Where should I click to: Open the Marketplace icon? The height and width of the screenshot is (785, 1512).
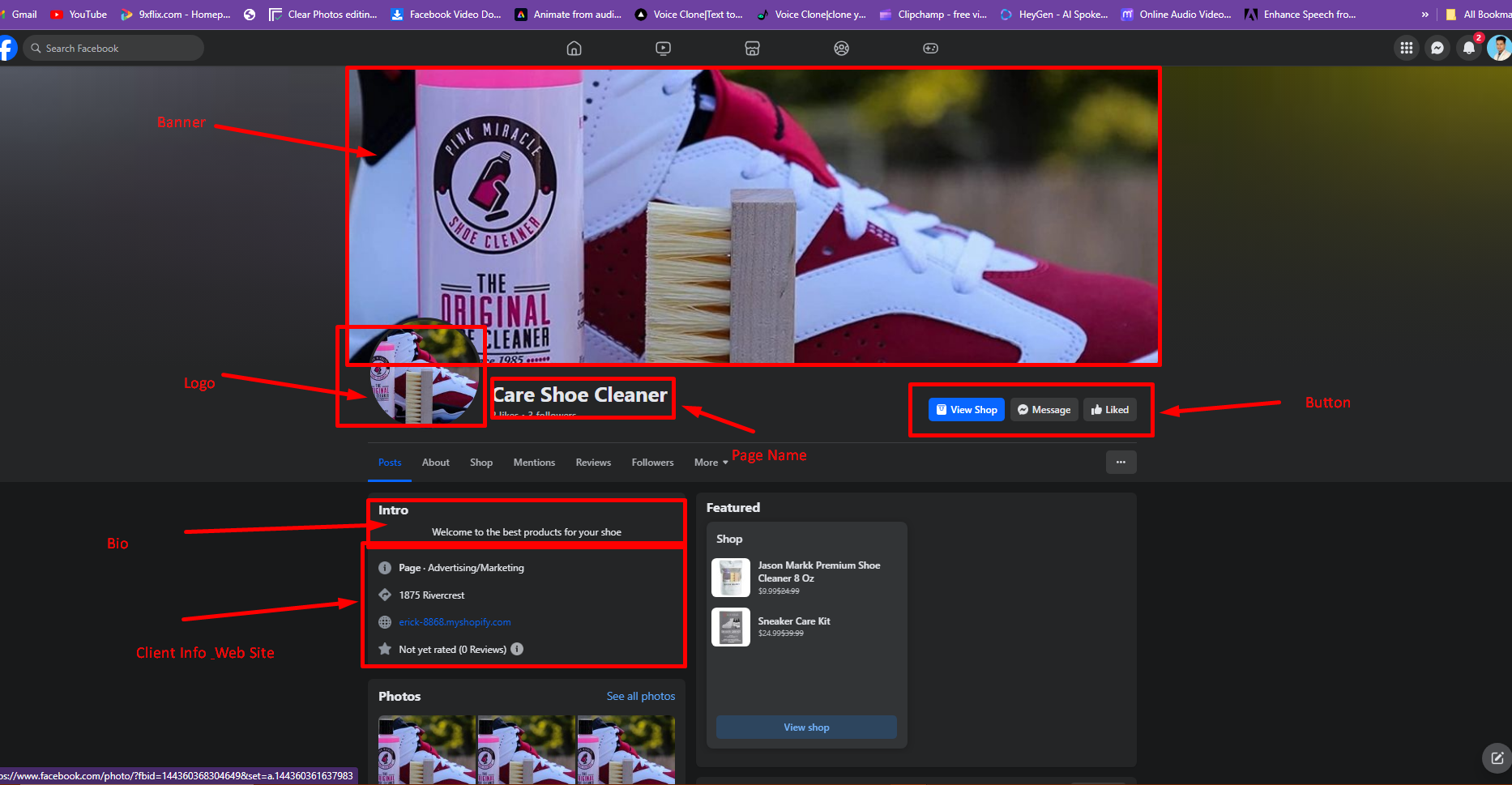click(752, 49)
